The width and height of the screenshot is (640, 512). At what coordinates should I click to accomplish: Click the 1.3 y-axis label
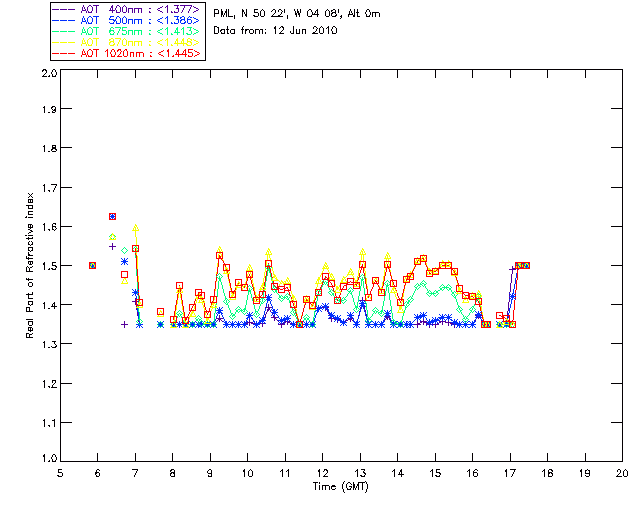tap(49, 344)
